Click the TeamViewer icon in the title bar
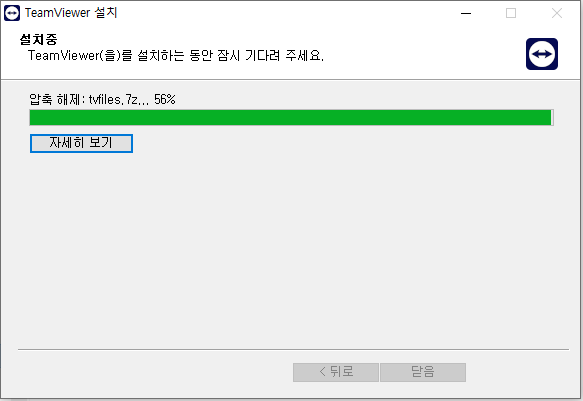 pyautogui.click(x=12, y=13)
